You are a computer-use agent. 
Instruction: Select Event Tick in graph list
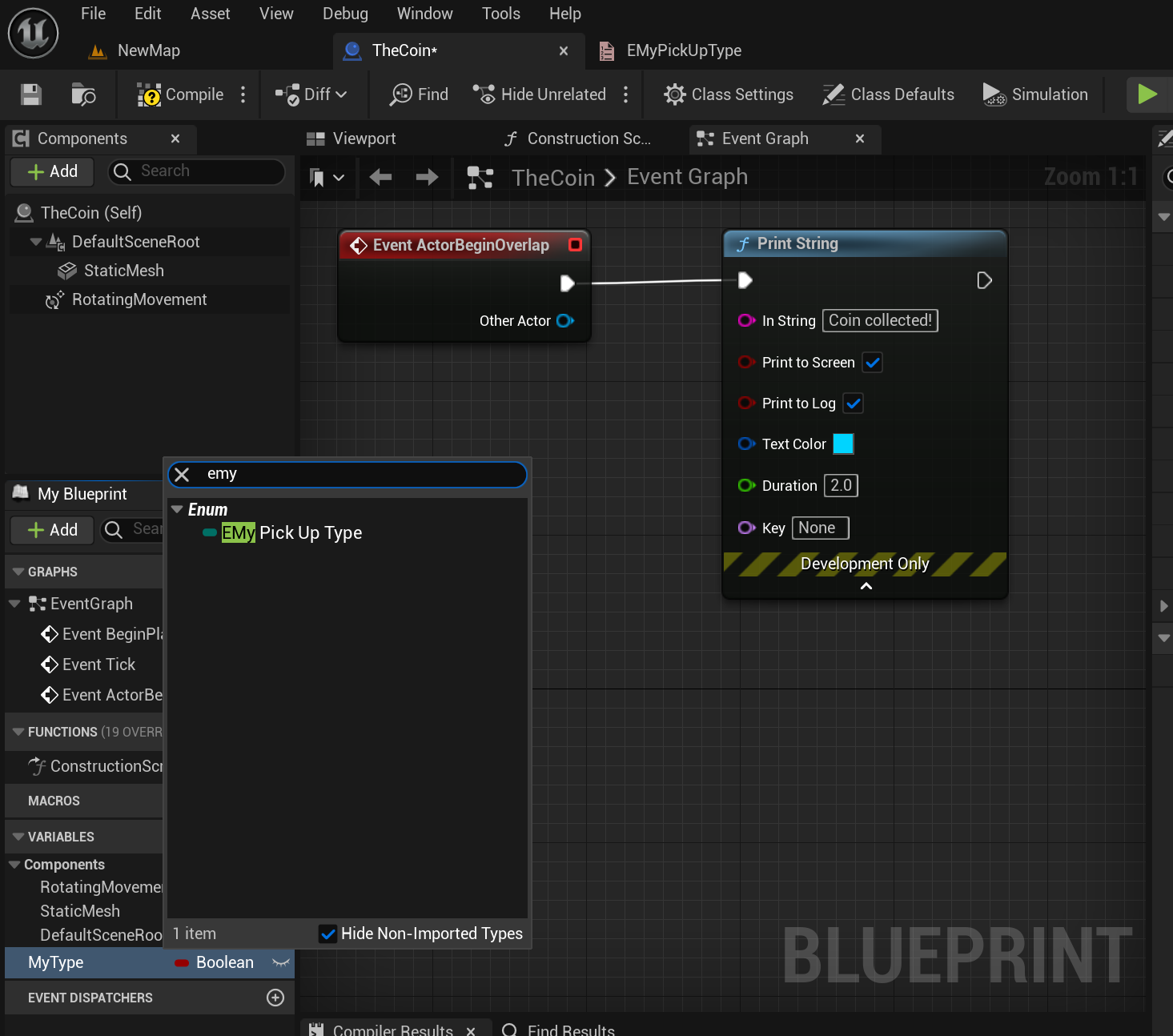pos(88,665)
